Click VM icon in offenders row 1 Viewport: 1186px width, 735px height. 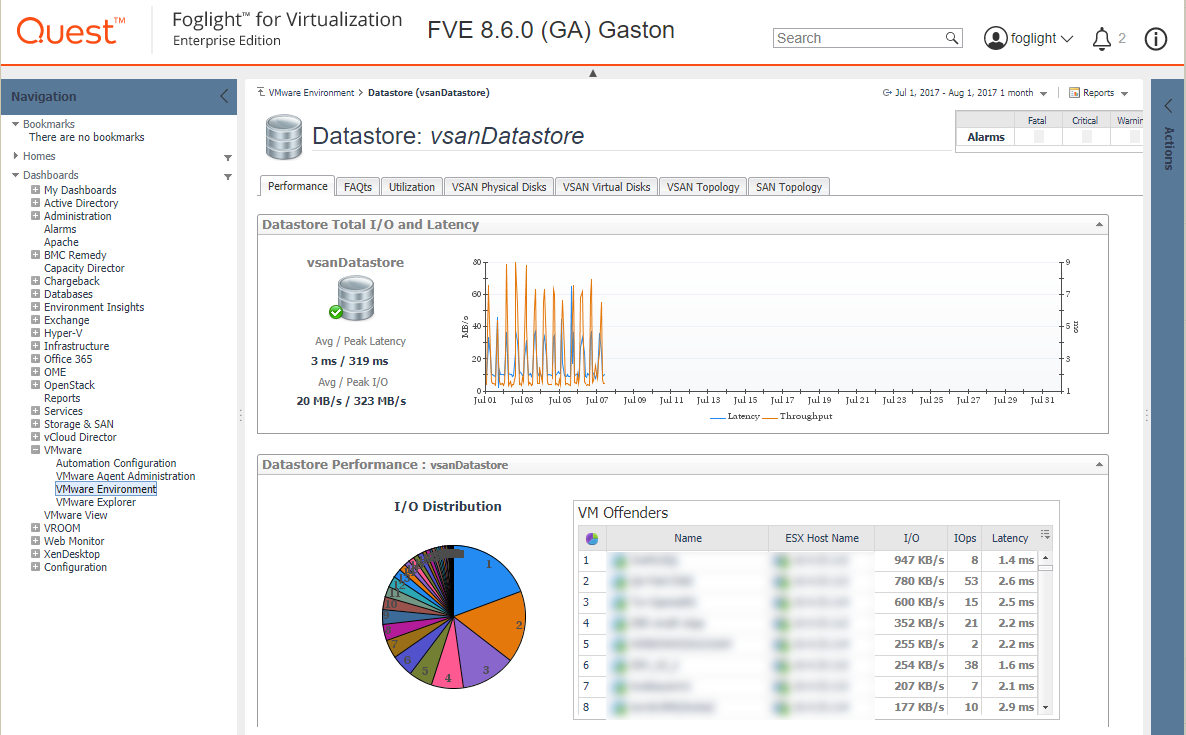620,560
